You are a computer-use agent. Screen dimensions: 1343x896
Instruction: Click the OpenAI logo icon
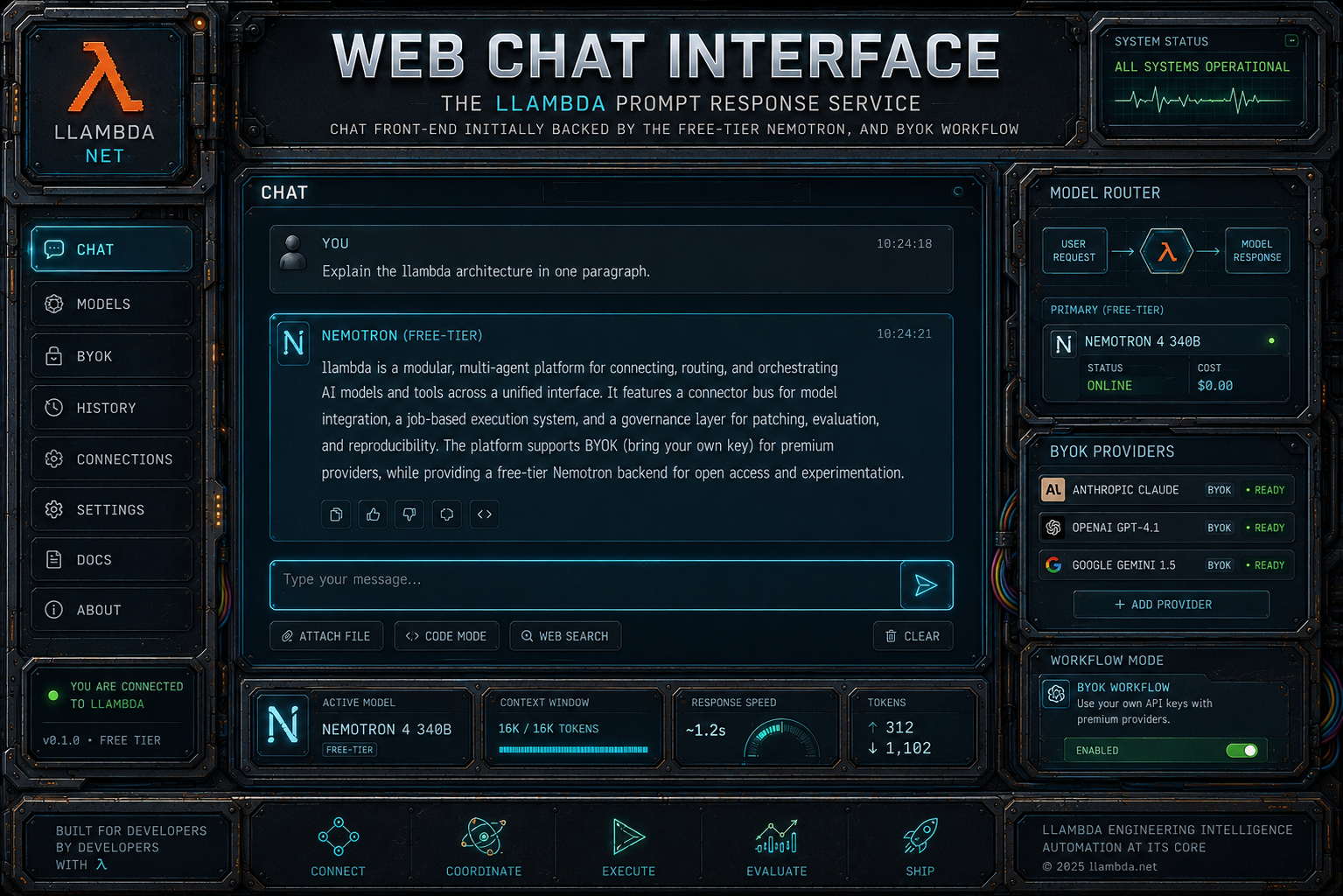pyautogui.click(x=1053, y=528)
